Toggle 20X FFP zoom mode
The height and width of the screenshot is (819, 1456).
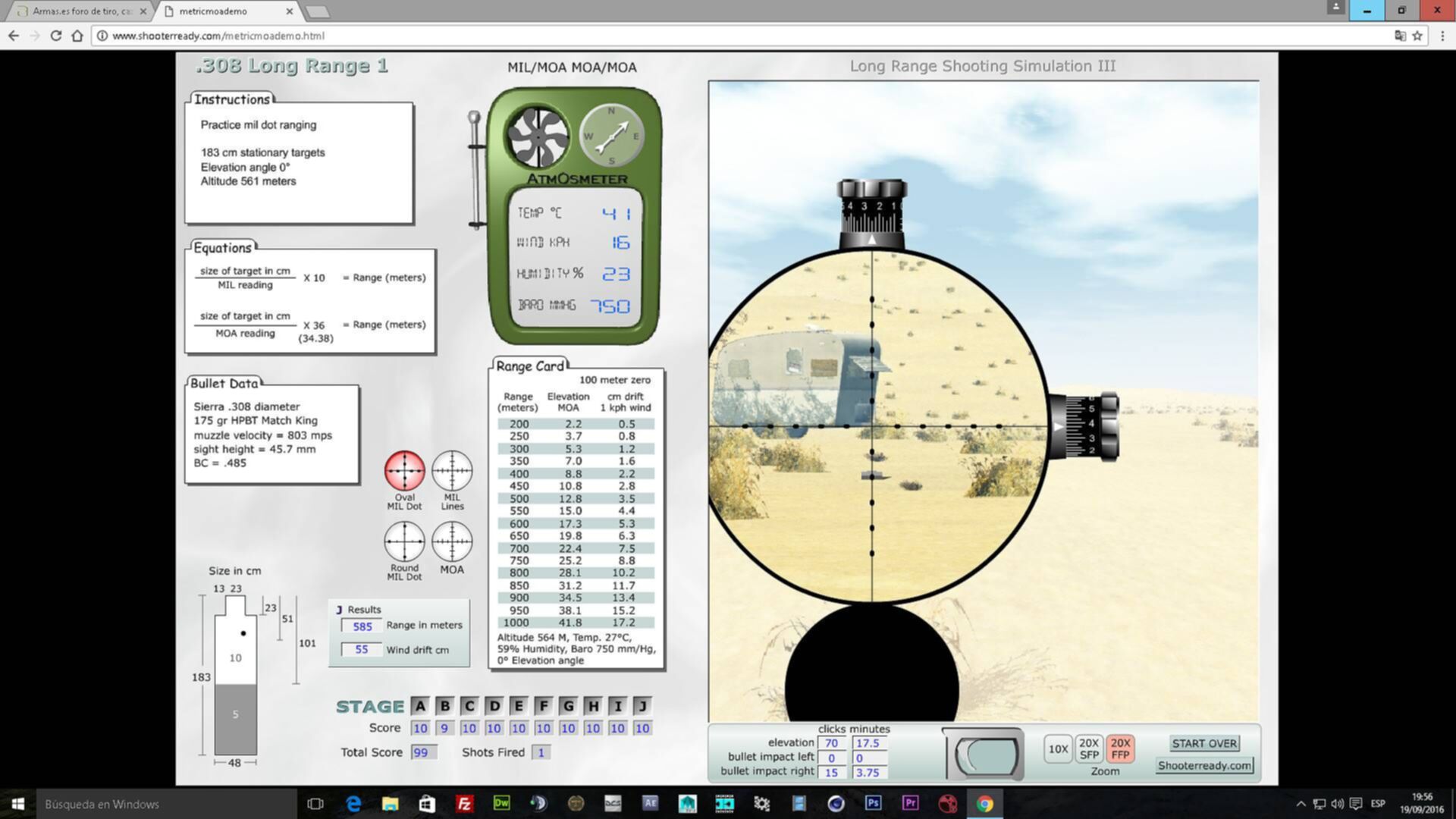[1120, 749]
